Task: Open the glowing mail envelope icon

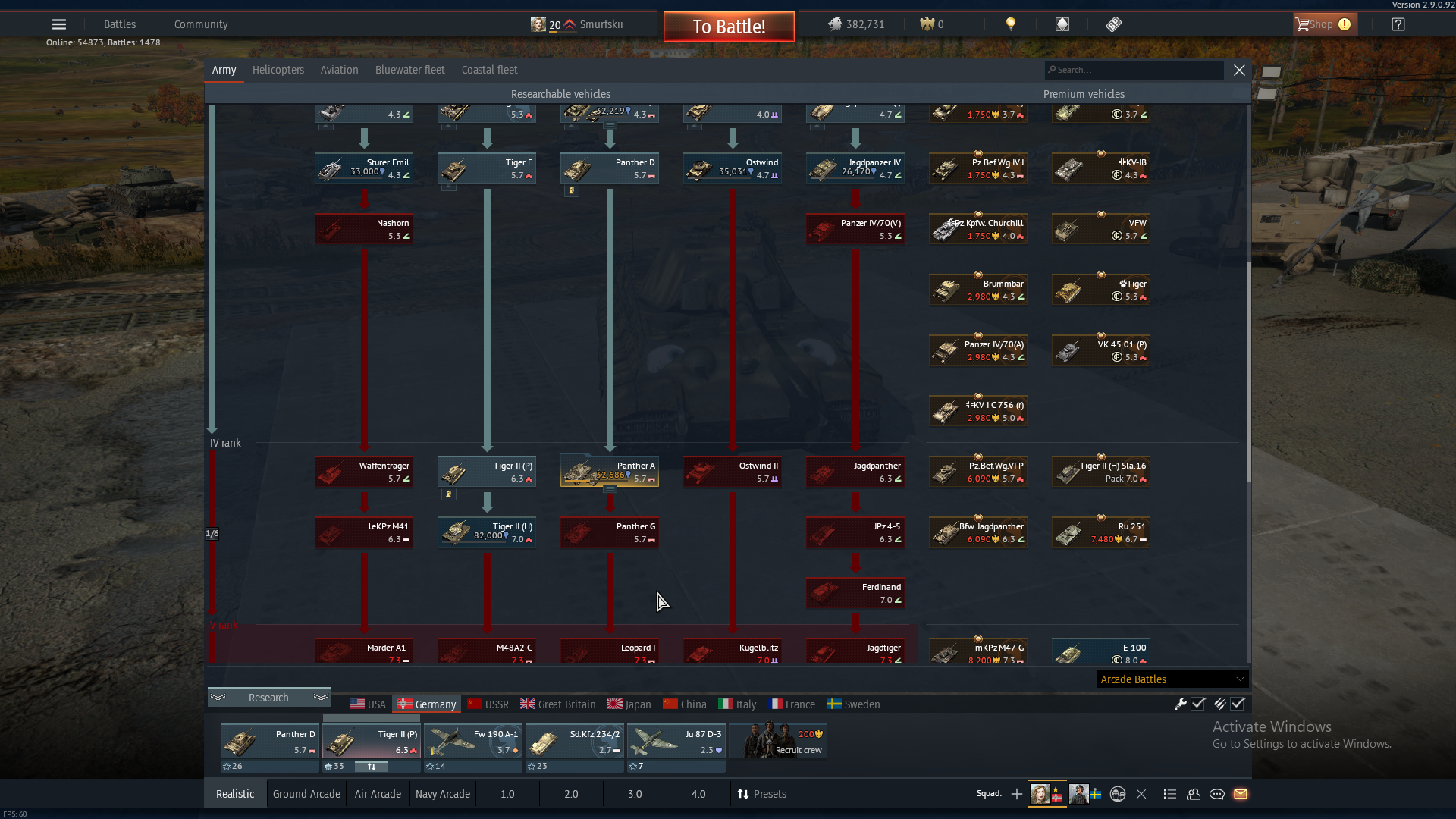Action: click(1241, 794)
